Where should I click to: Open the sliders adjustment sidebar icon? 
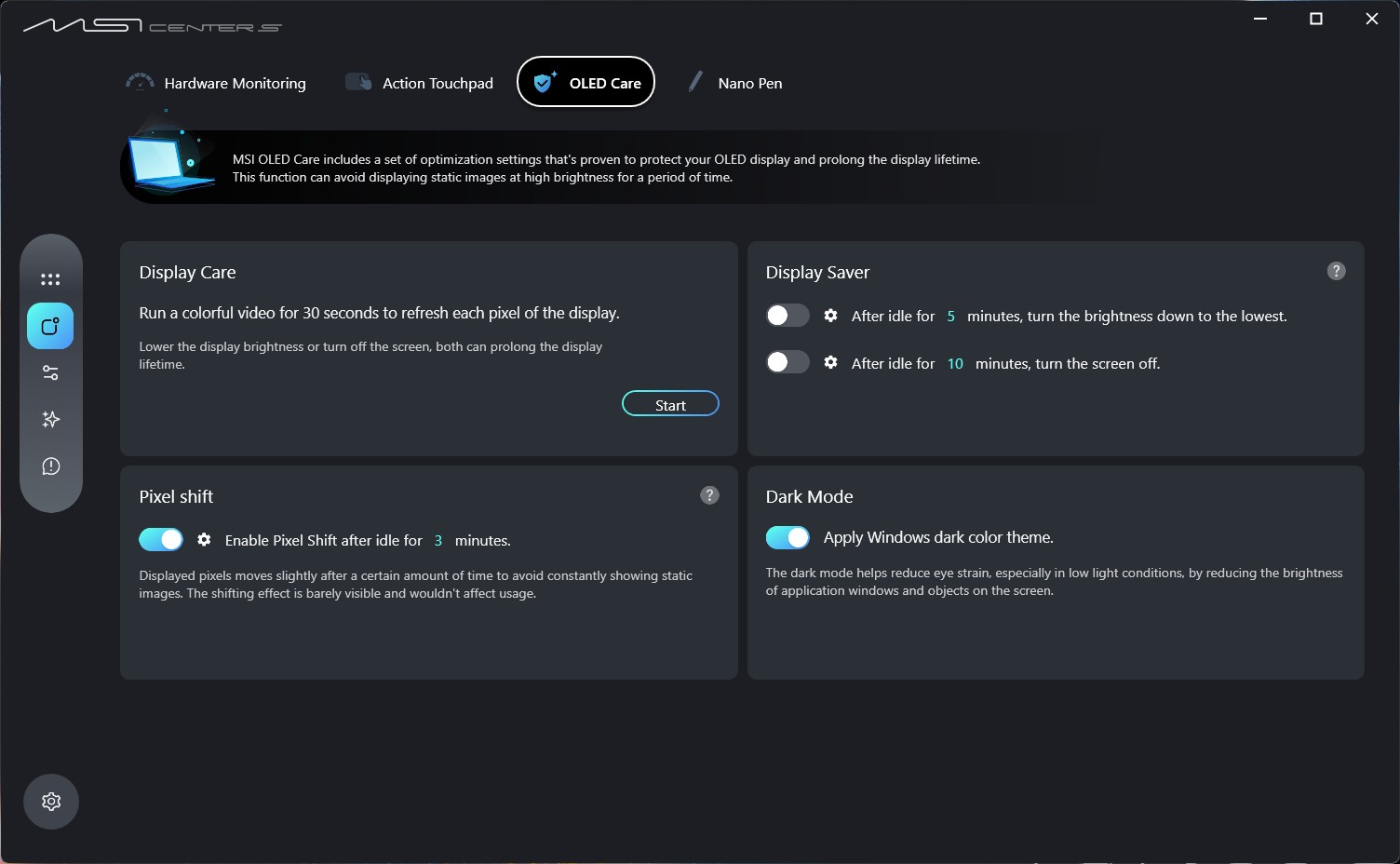[50, 372]
